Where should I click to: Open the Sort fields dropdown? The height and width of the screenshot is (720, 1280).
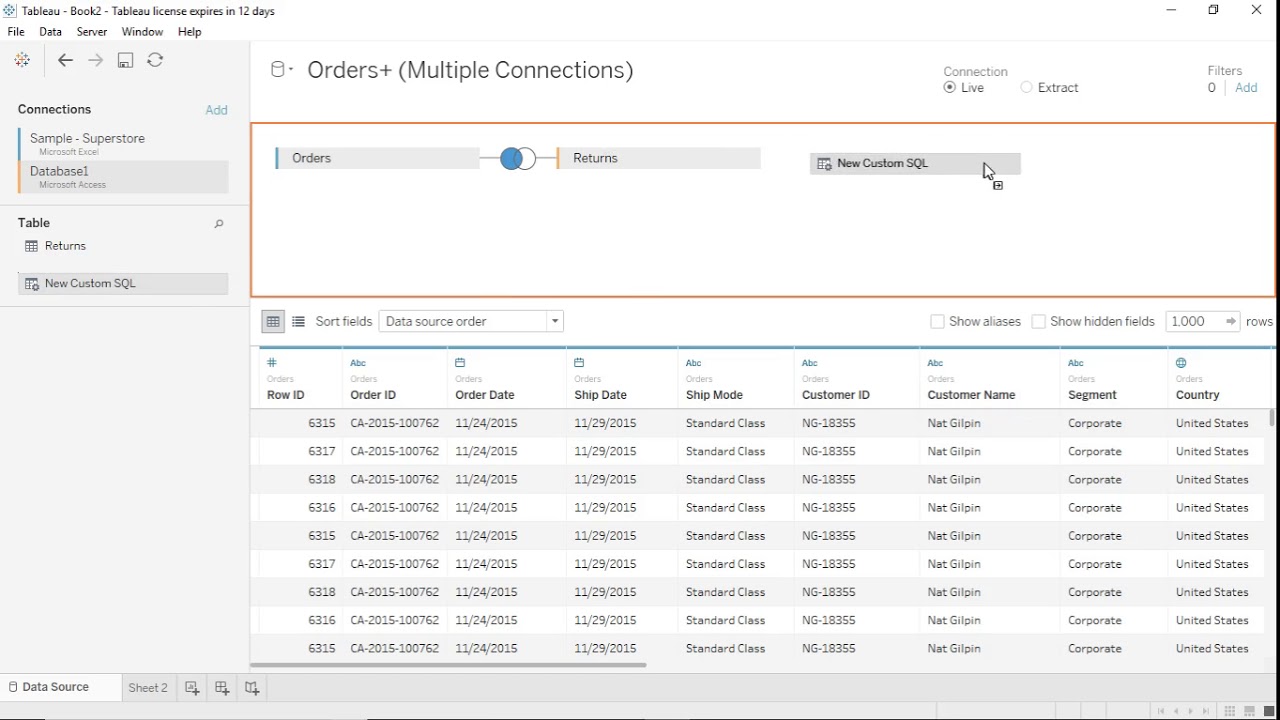pos(471,322)
